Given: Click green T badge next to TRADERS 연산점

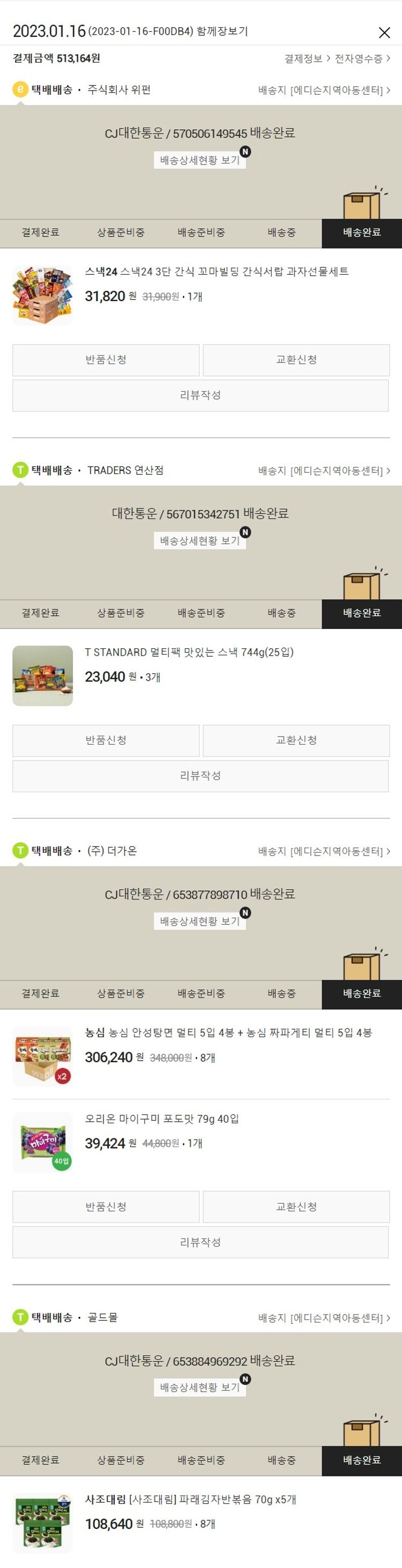Looking at the screenshot, I should (20, 470).
